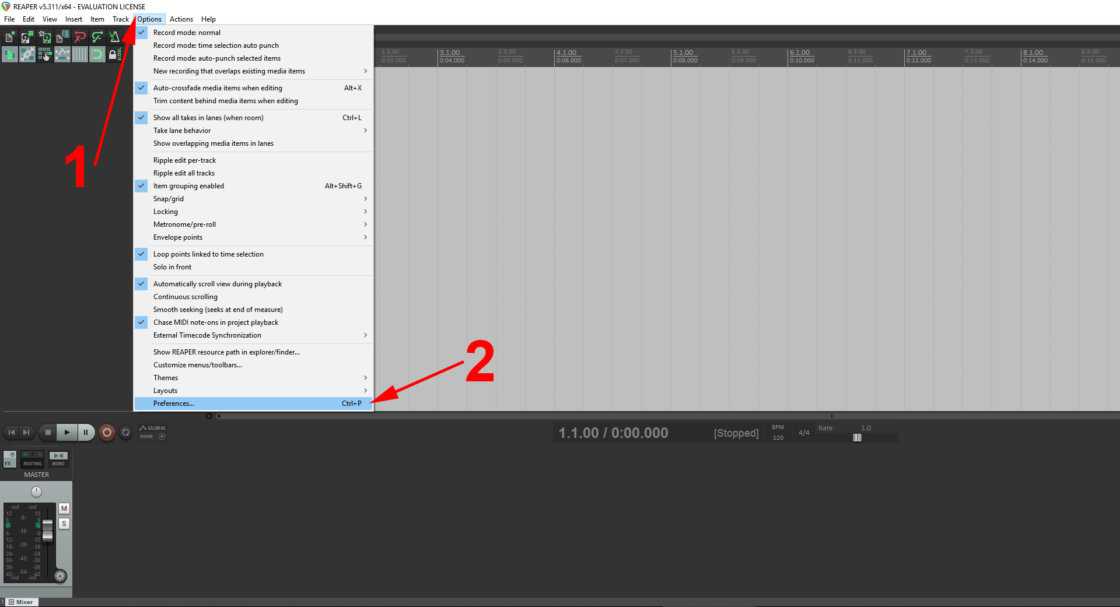Expand the Envelope points submenu
The width and height of the screenshot is (1120, 607).
click(x=253, y=237)
